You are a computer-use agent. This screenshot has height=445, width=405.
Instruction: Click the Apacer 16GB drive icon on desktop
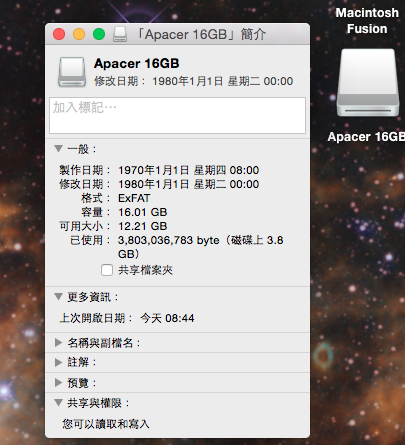pyautogui.click(x=368, y=83)
